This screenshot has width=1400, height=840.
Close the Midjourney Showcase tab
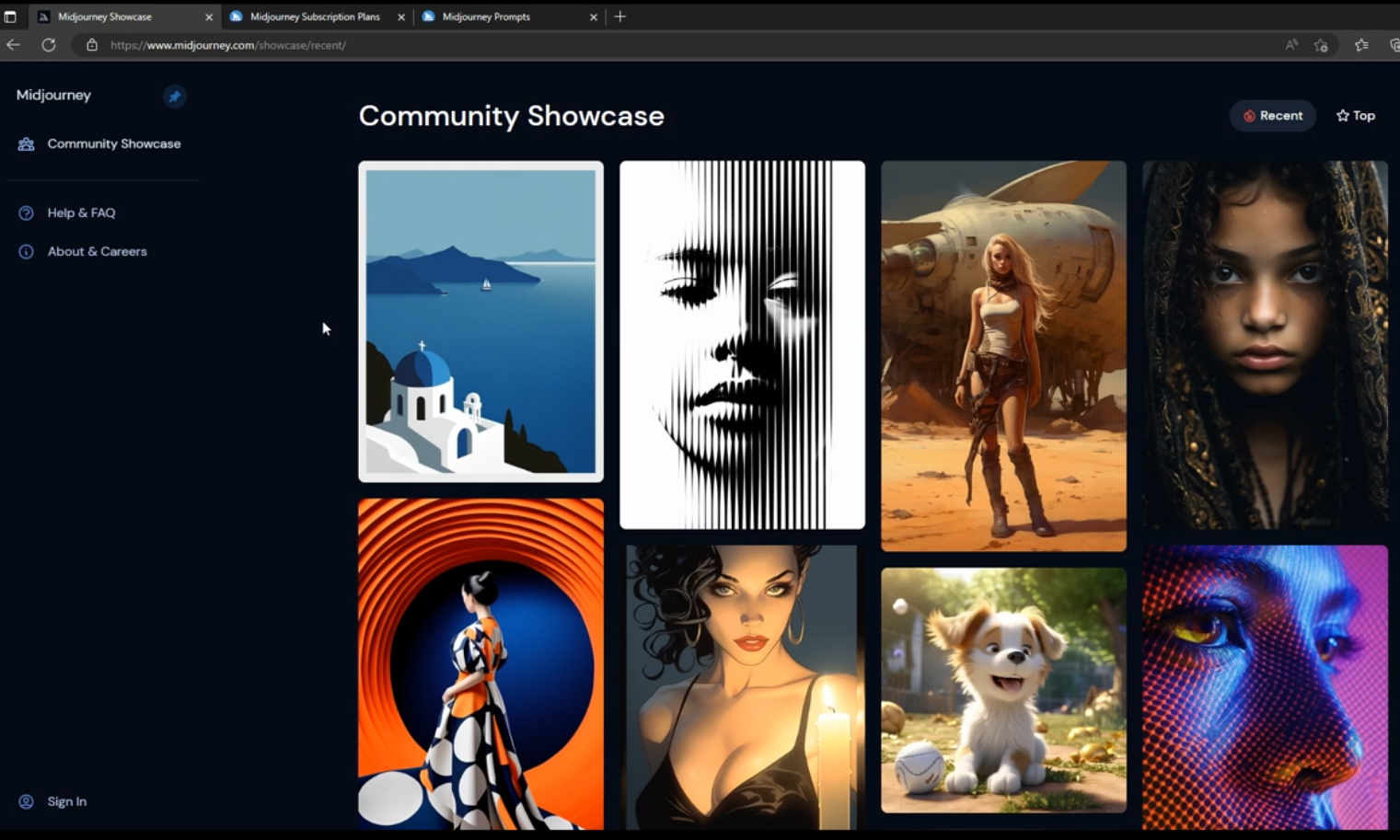pos(209,17)
